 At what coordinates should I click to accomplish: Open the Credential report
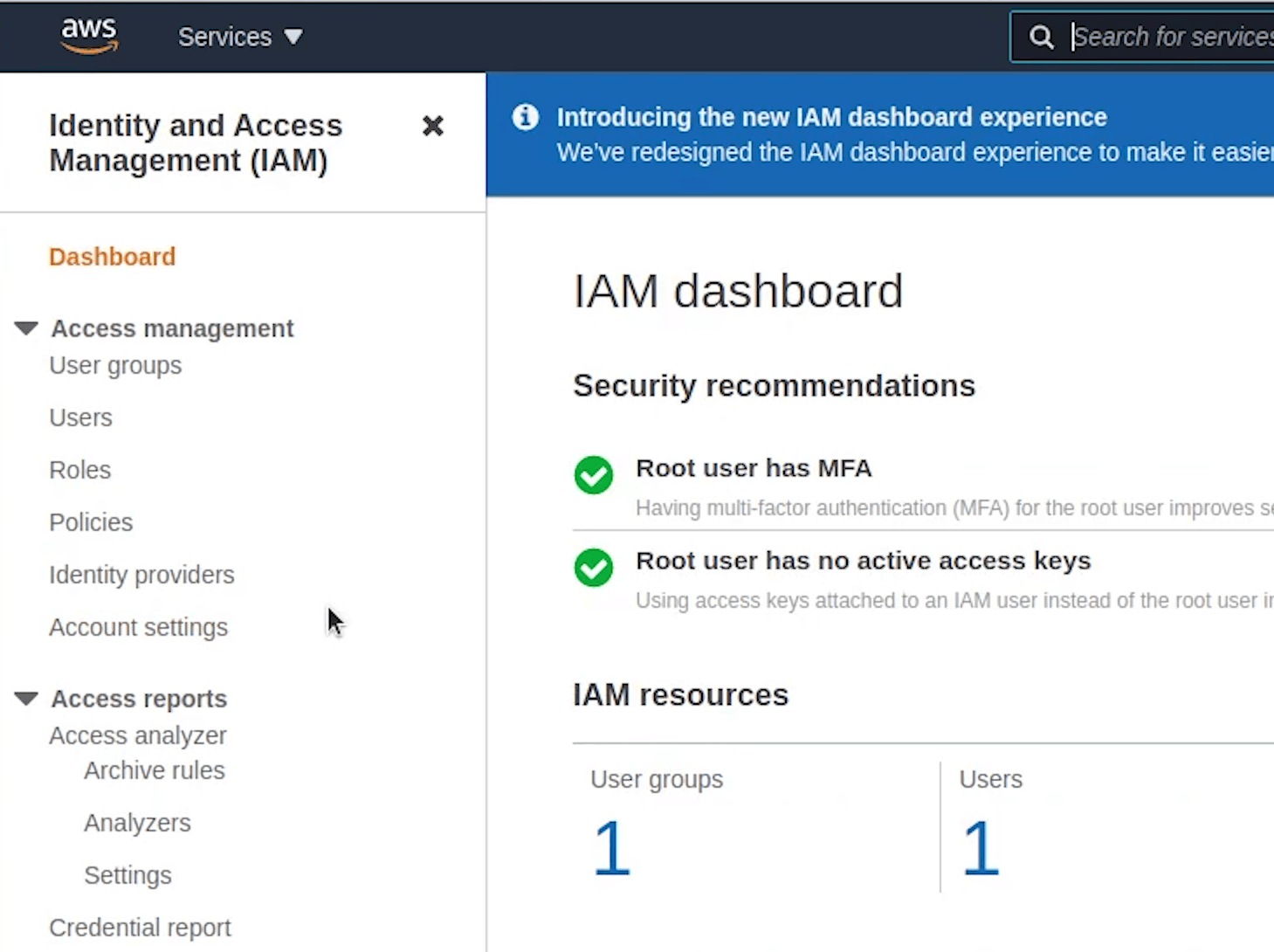(x=140, y=928)
